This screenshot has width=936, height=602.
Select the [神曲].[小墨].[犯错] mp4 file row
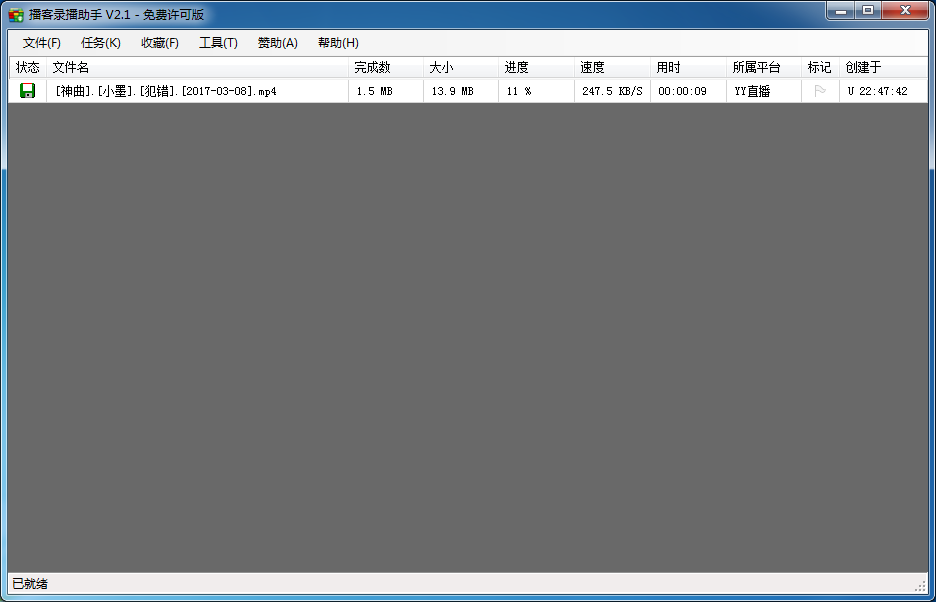coord(166,91)
